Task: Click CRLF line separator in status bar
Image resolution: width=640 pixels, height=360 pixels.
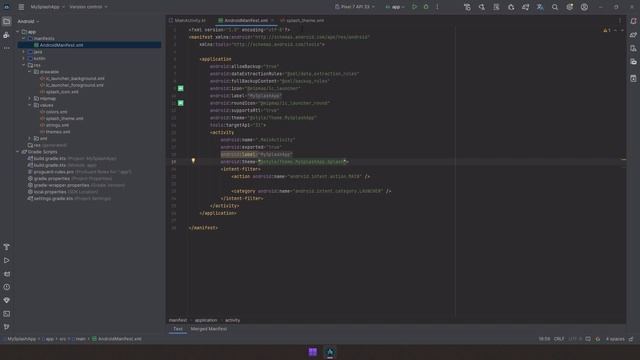Action: [x=559, y=339]
